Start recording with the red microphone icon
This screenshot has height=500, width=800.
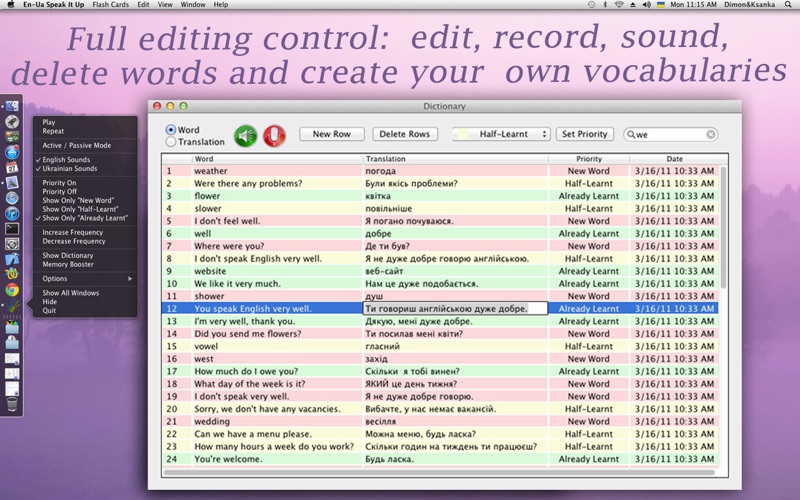click(274, 136)
